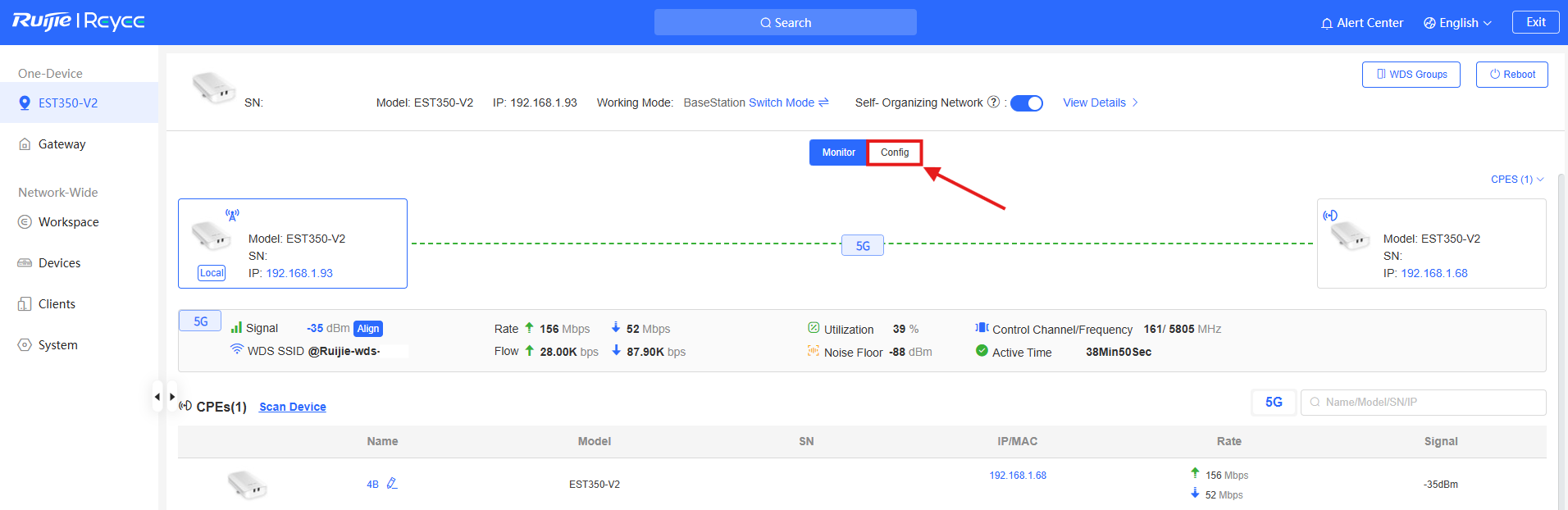
Task: Click the Align signal badge
Action: 368,329
